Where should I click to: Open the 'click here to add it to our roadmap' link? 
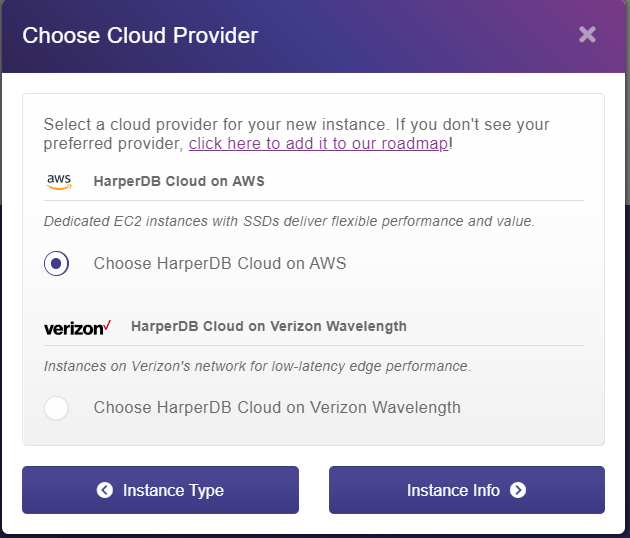(318, 144)
